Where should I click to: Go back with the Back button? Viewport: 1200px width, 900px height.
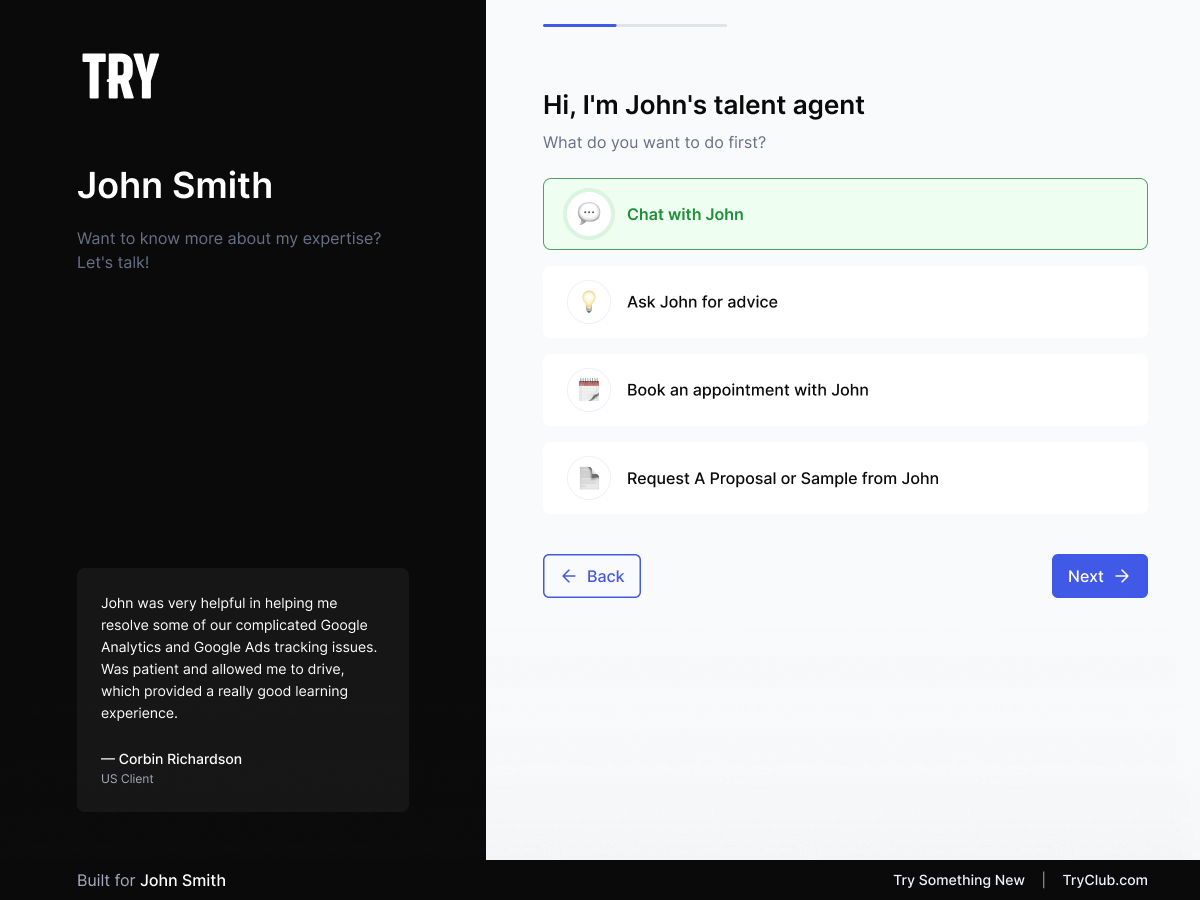pos(592,576)
